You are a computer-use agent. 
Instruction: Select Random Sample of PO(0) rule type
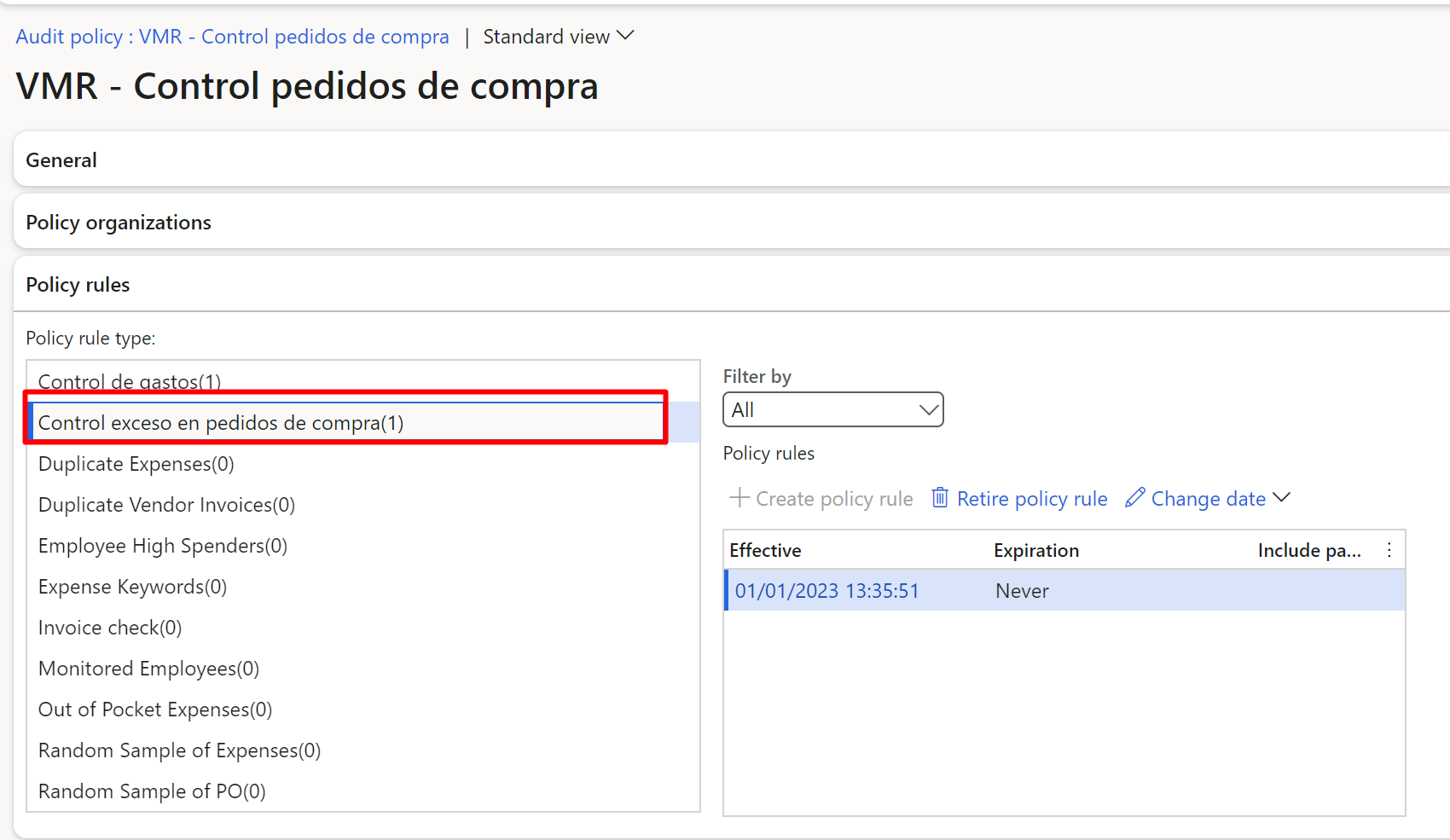point(364,791)
